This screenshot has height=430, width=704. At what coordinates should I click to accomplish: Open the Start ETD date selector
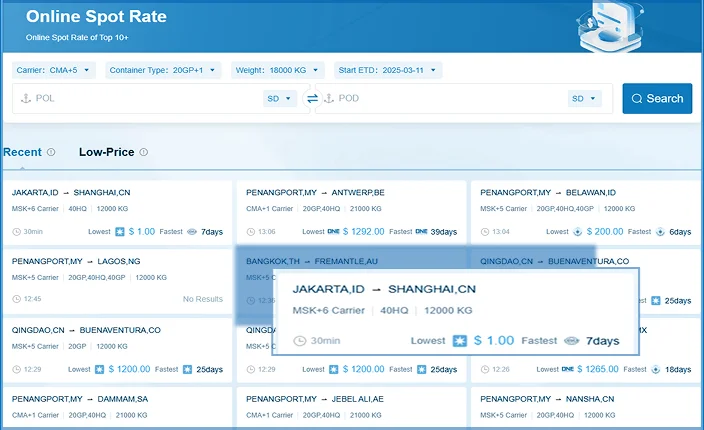(388, 70)
